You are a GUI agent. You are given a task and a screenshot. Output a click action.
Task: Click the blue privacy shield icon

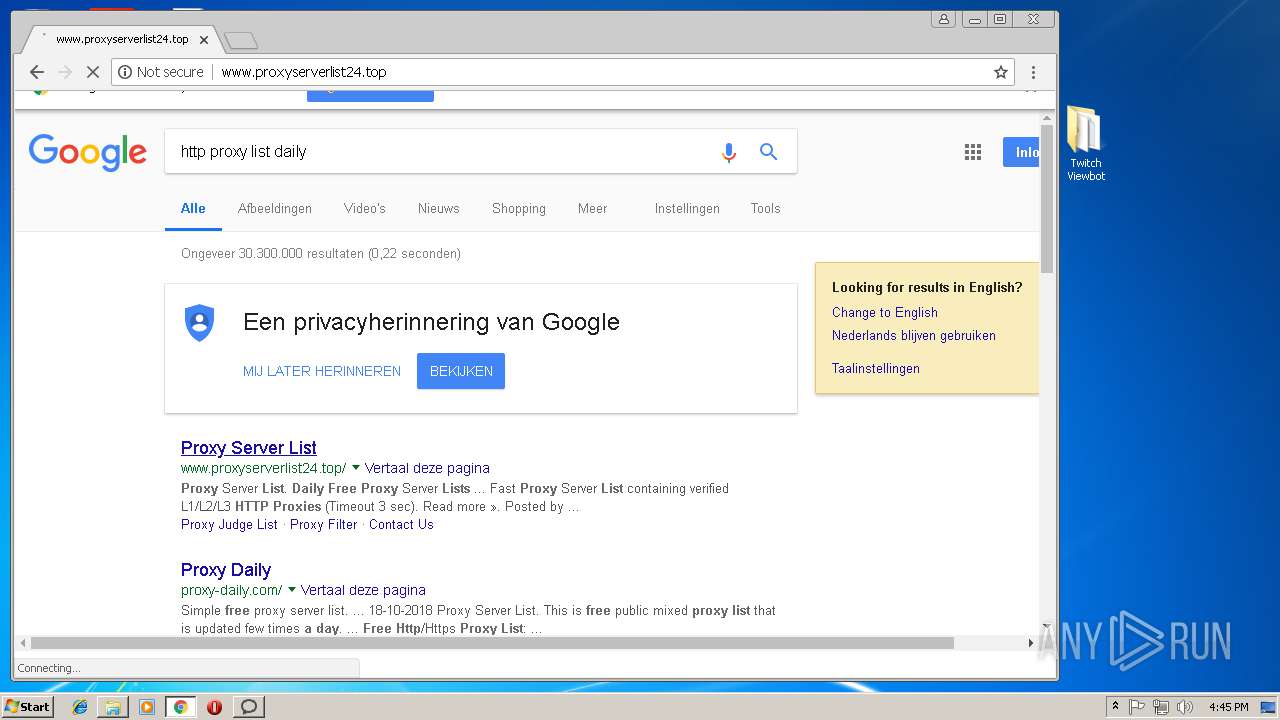[200, 323]
